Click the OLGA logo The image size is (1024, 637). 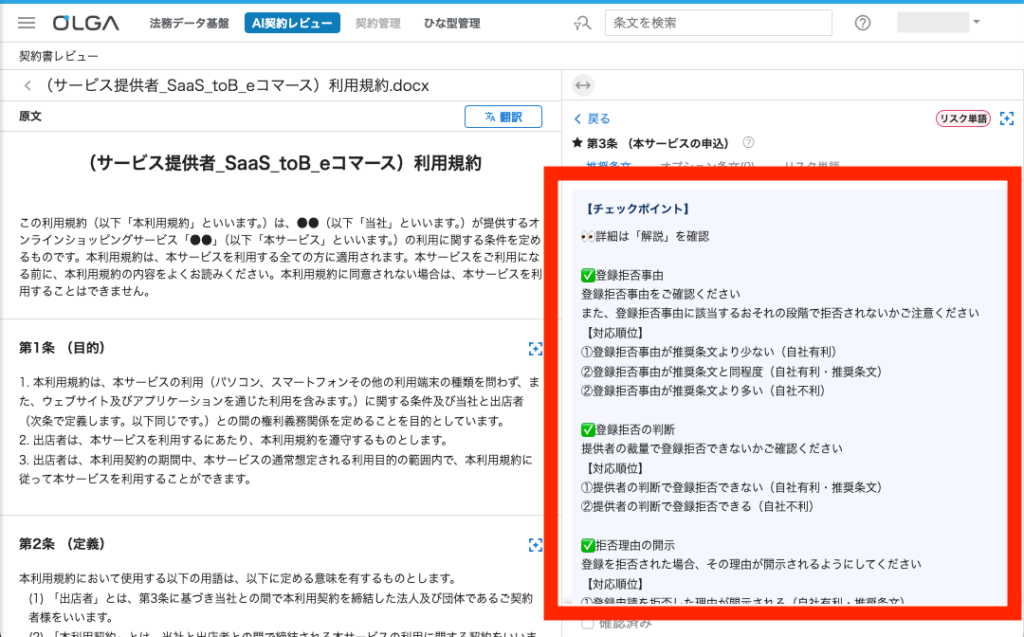coord(86,24)
